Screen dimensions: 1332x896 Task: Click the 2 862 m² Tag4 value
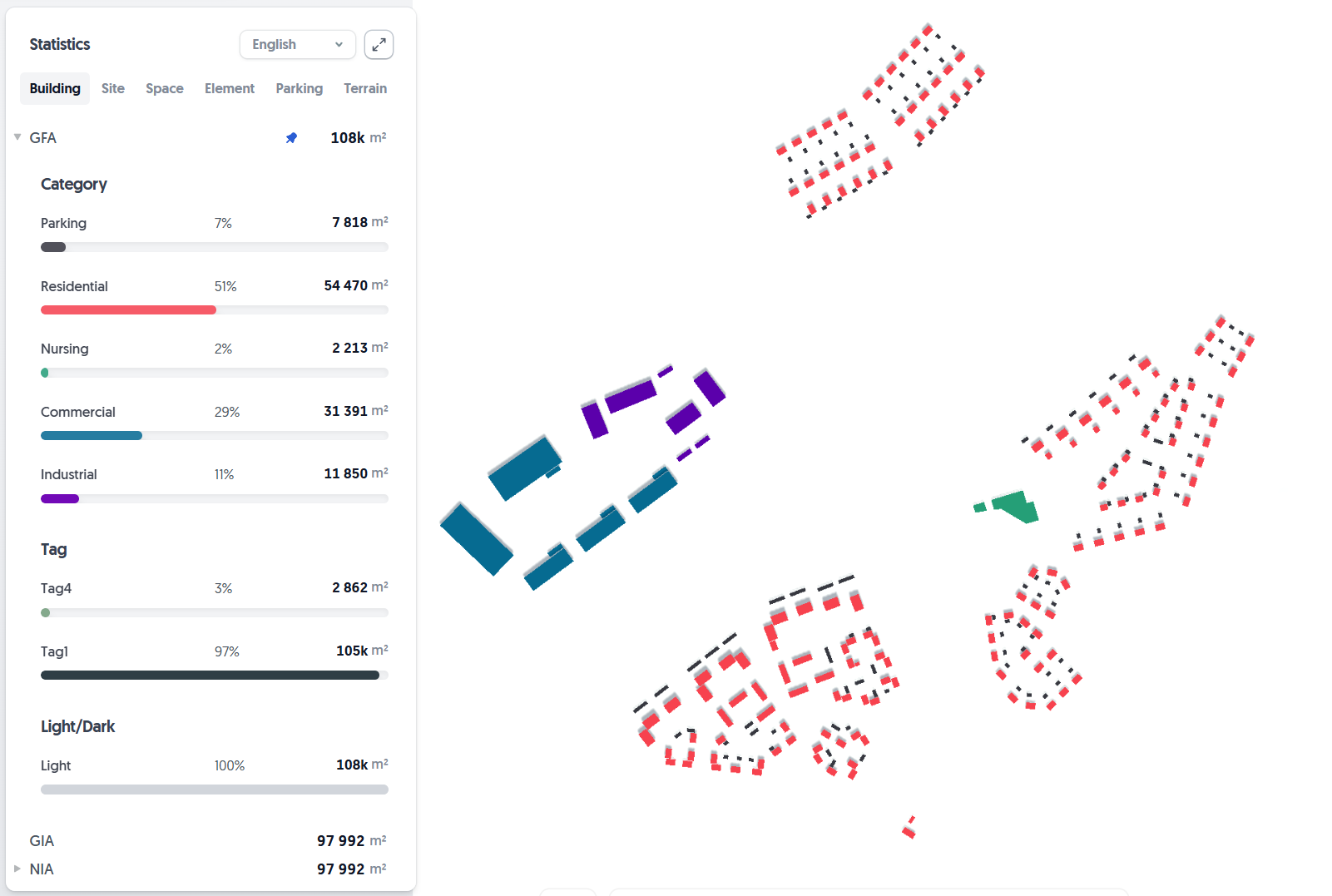(x=360, y=587)
